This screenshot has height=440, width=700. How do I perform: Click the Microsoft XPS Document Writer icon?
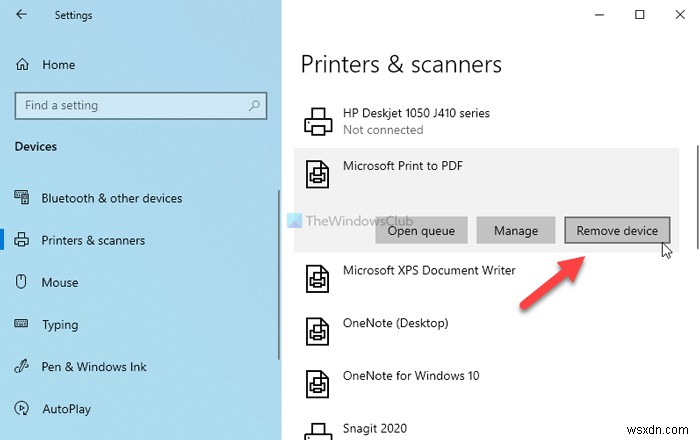(x=317, y=279)
